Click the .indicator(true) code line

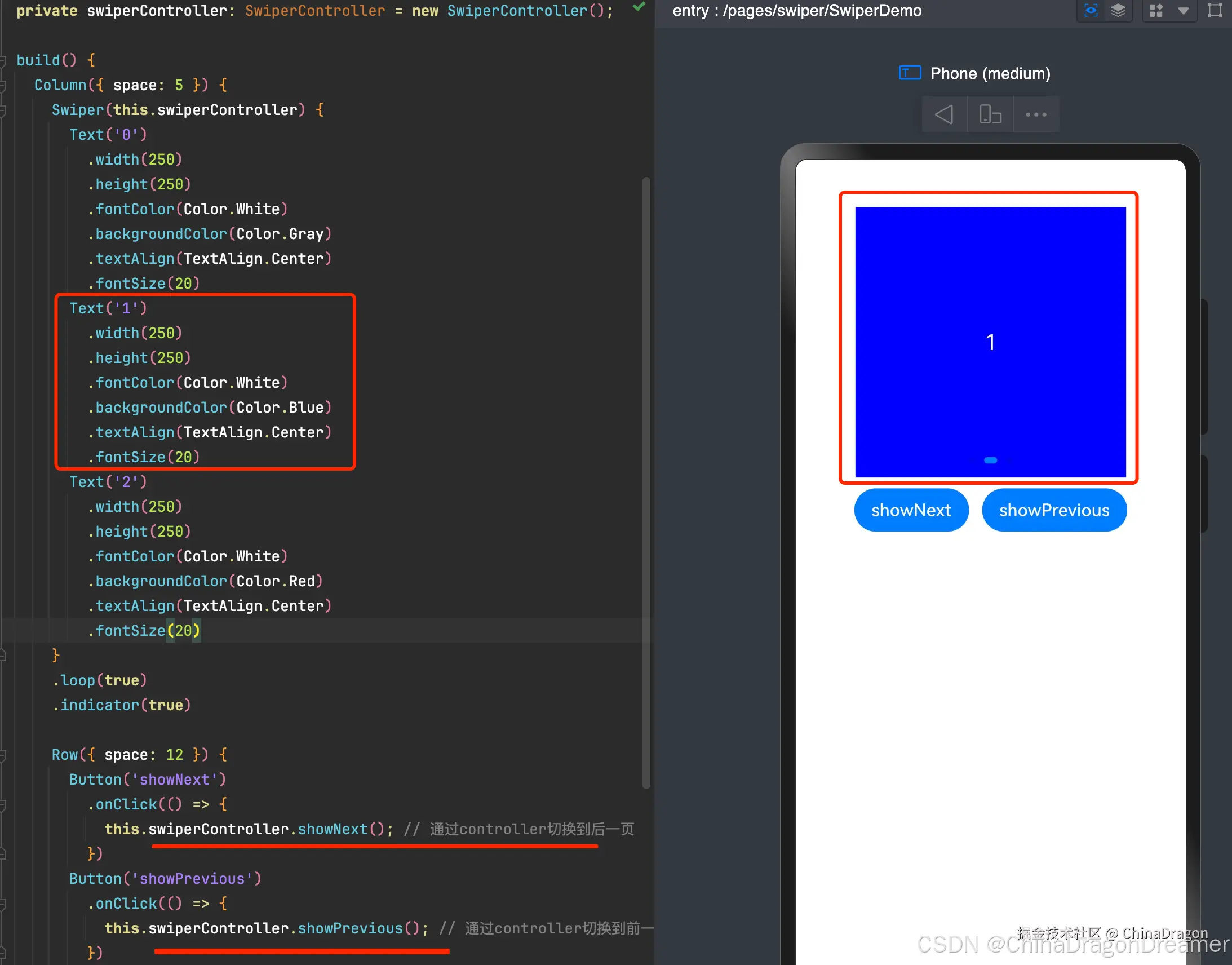(x=121, y=705)
